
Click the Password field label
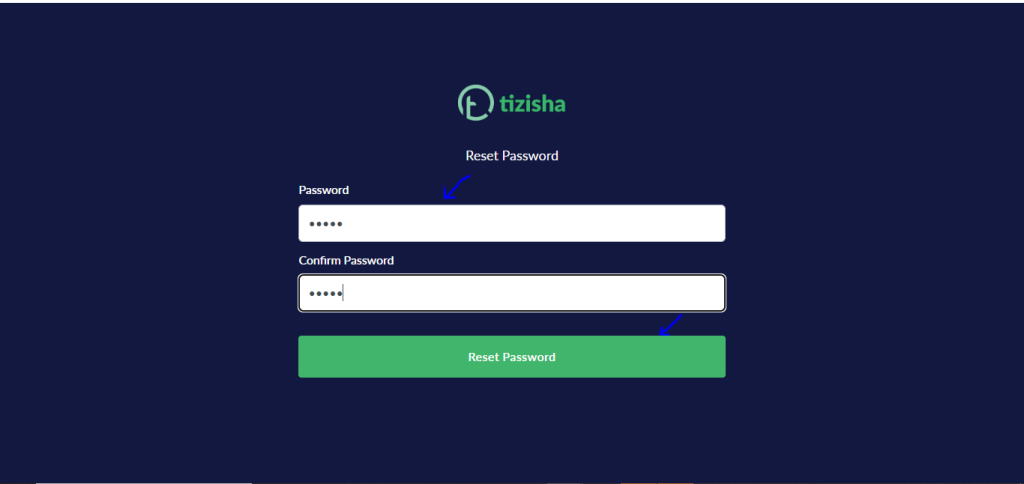[323, 190]
